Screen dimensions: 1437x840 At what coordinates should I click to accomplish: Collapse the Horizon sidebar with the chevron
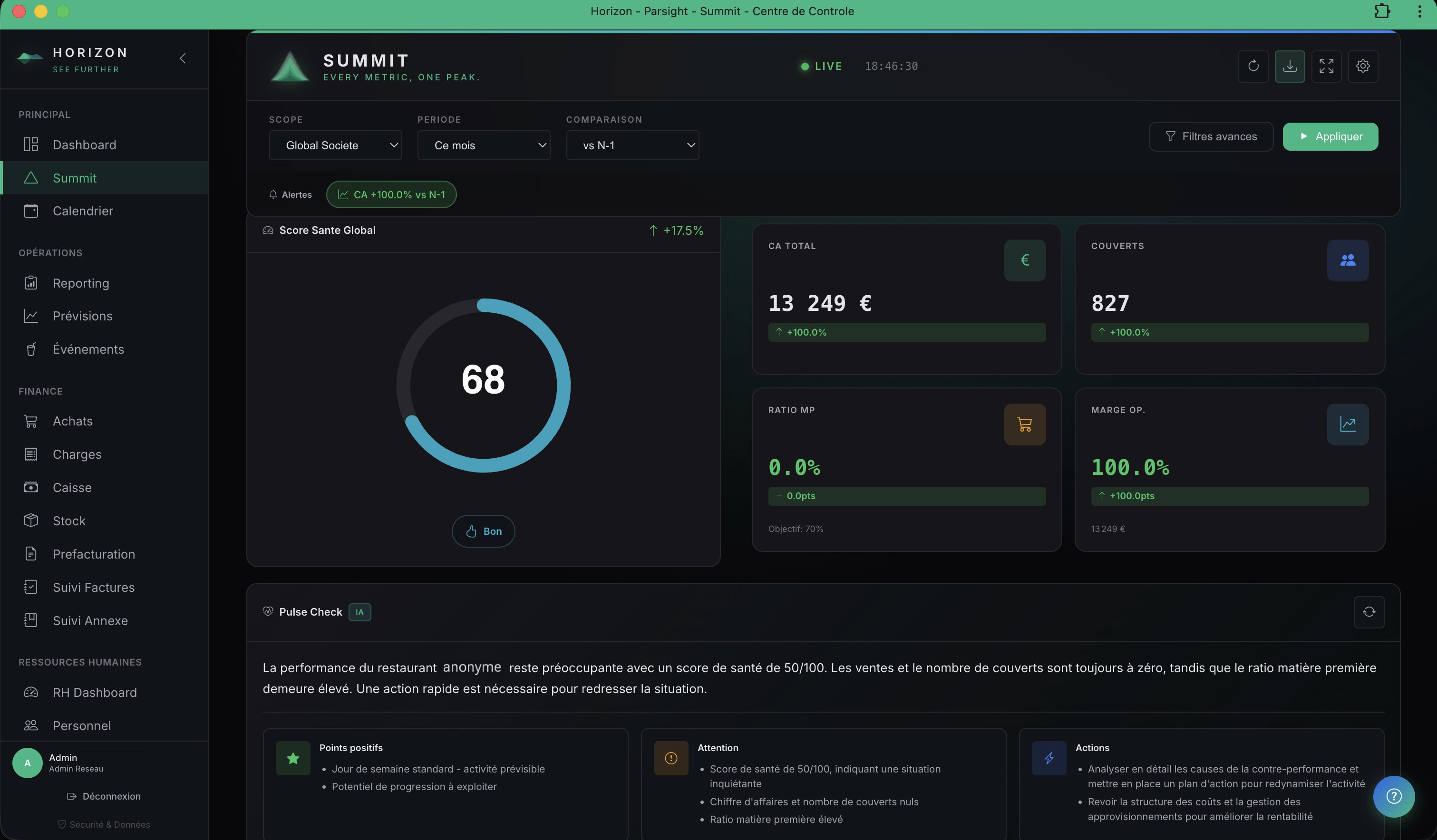[183, 58]
